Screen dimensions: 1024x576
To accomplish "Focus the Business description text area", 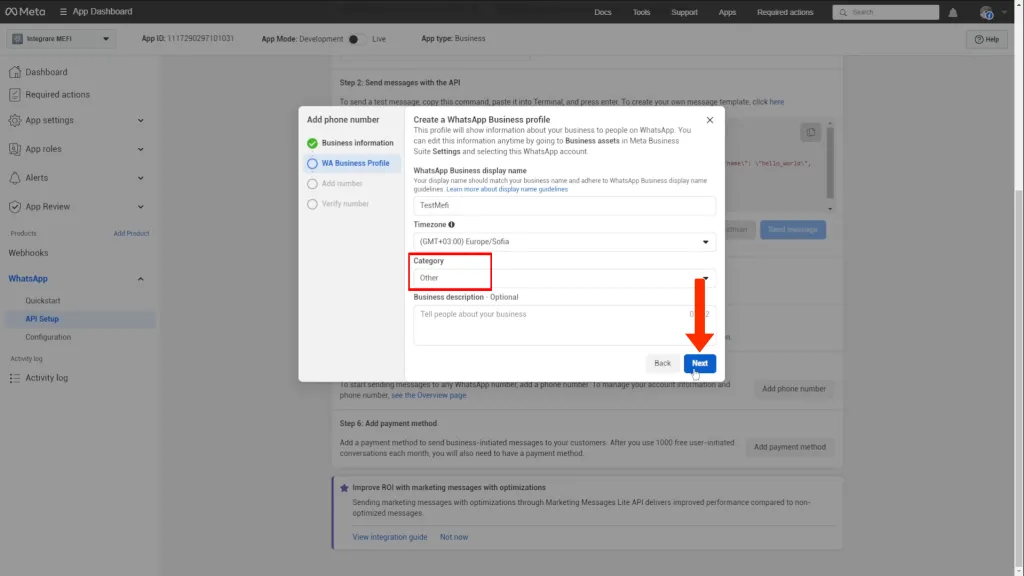I will [564, 325].
